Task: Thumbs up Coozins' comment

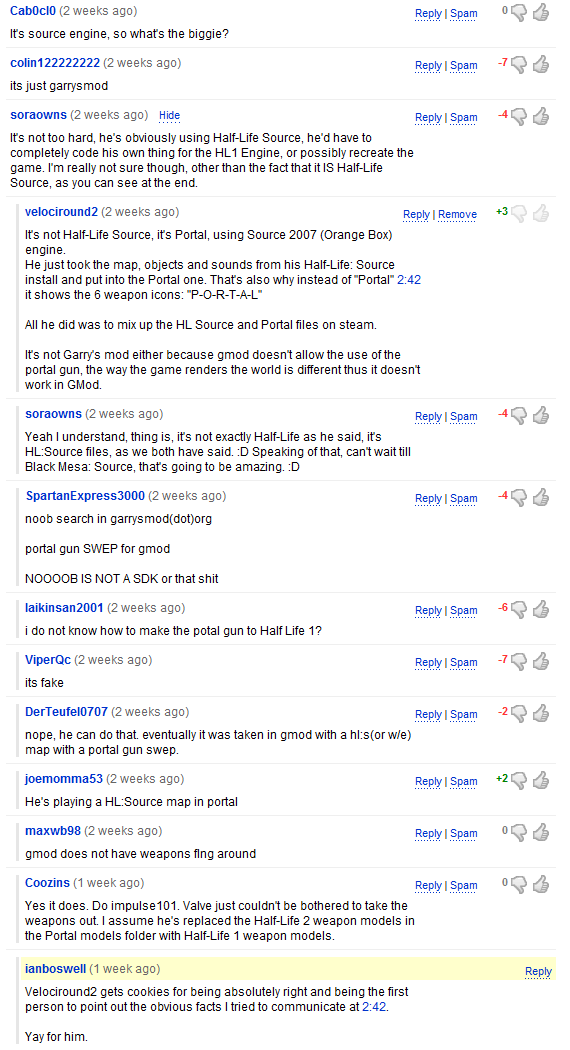Action: (x=541, y=884)
